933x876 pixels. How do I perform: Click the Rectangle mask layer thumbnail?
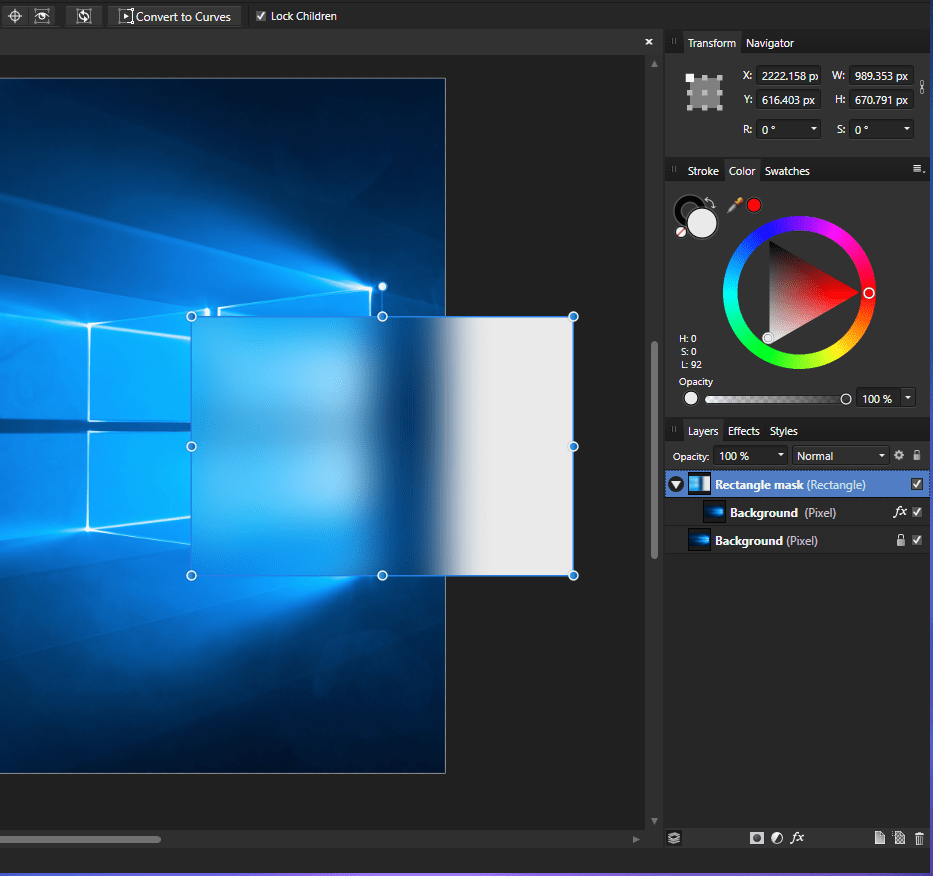699,484
